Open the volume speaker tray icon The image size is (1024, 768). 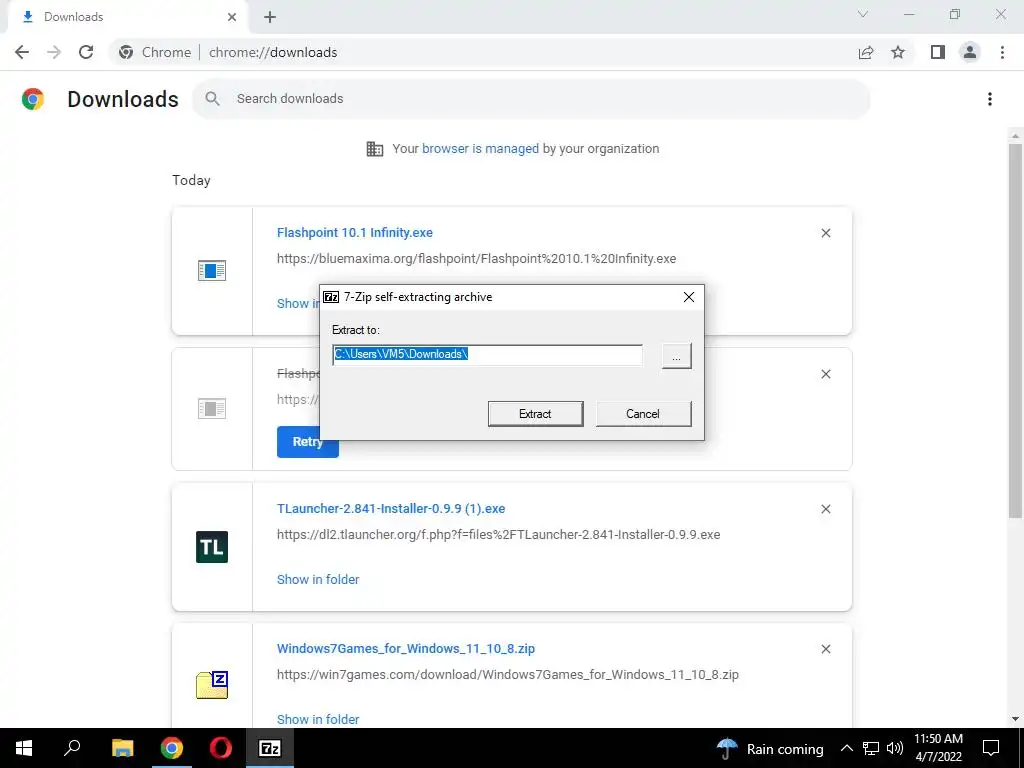tap(895, 748)
